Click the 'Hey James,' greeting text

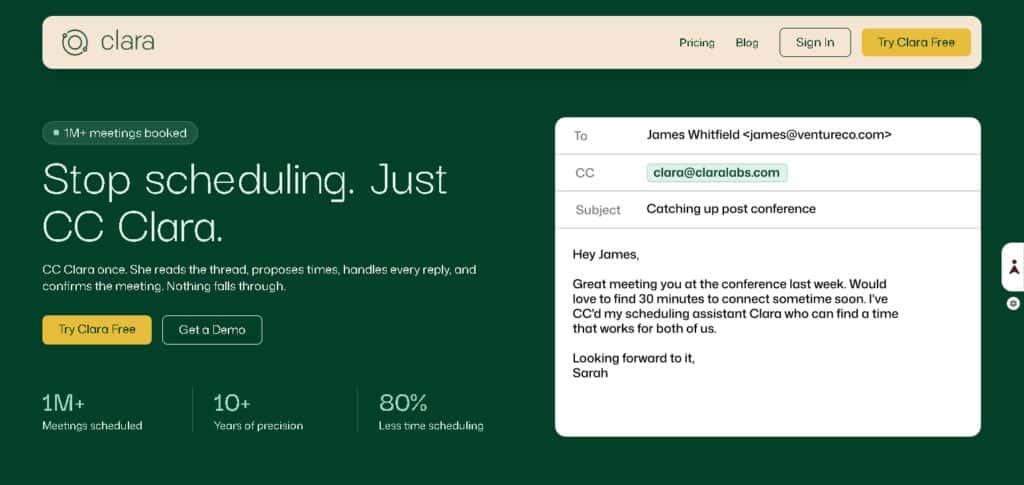point(605,255)
